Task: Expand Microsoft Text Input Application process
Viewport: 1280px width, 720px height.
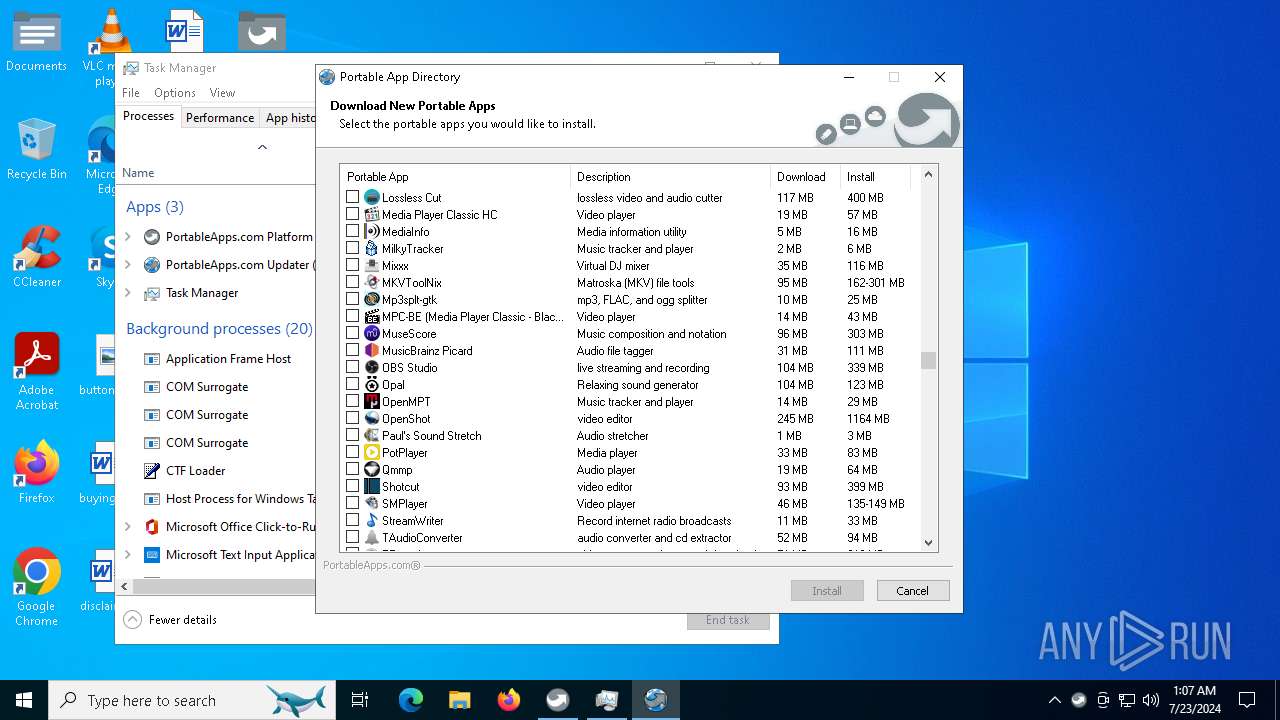Action: 128,555
